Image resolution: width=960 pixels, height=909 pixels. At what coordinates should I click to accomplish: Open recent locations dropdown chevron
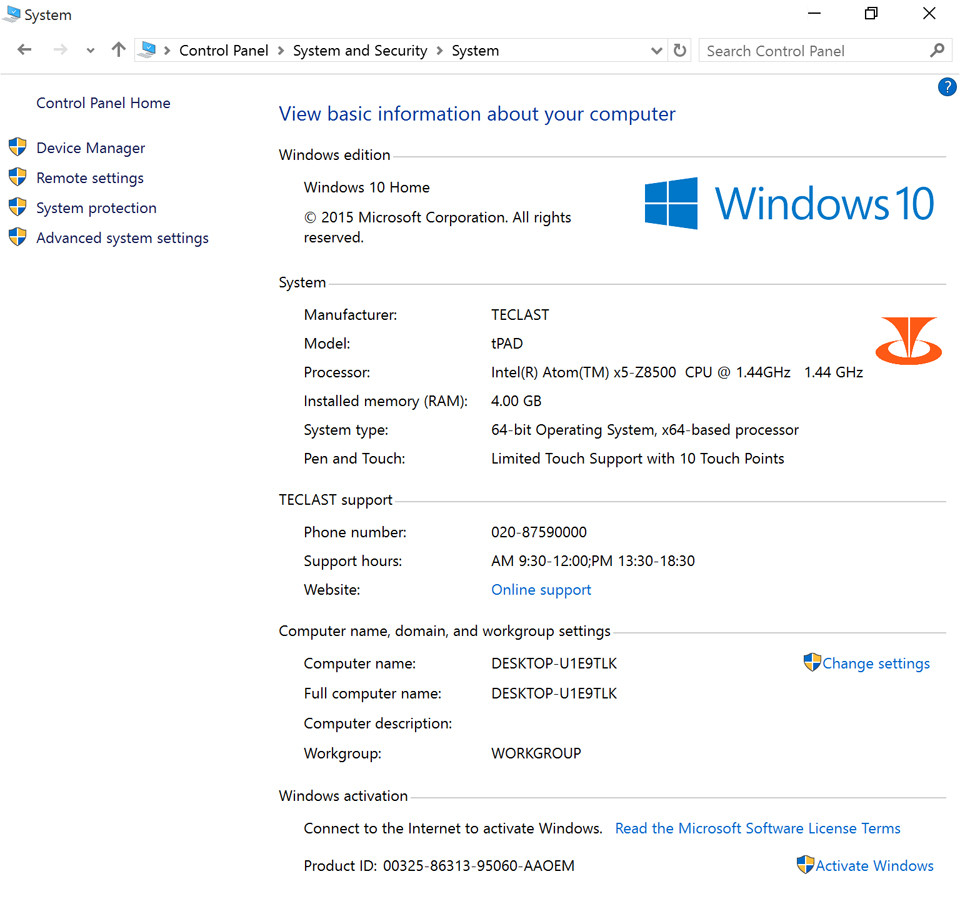pyautogui.click(x=91, y=51)
